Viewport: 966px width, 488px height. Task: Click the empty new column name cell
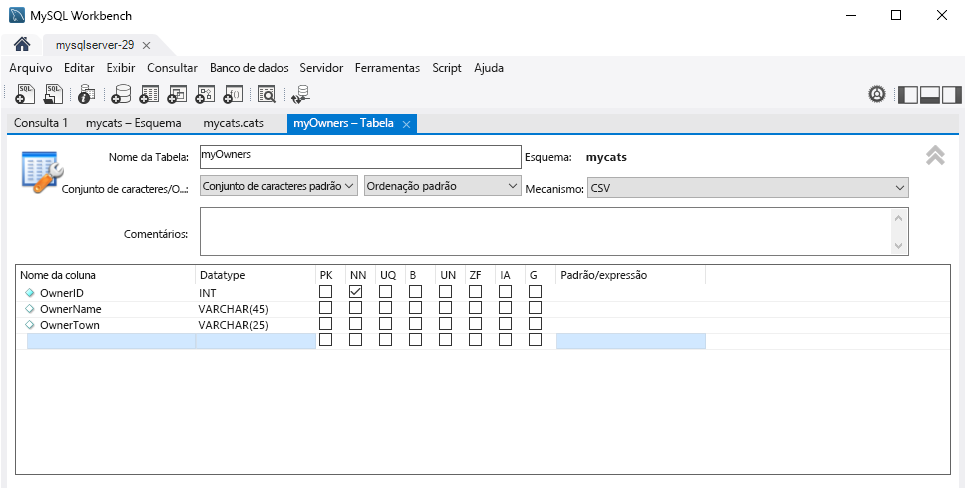(x=111, y=341)
